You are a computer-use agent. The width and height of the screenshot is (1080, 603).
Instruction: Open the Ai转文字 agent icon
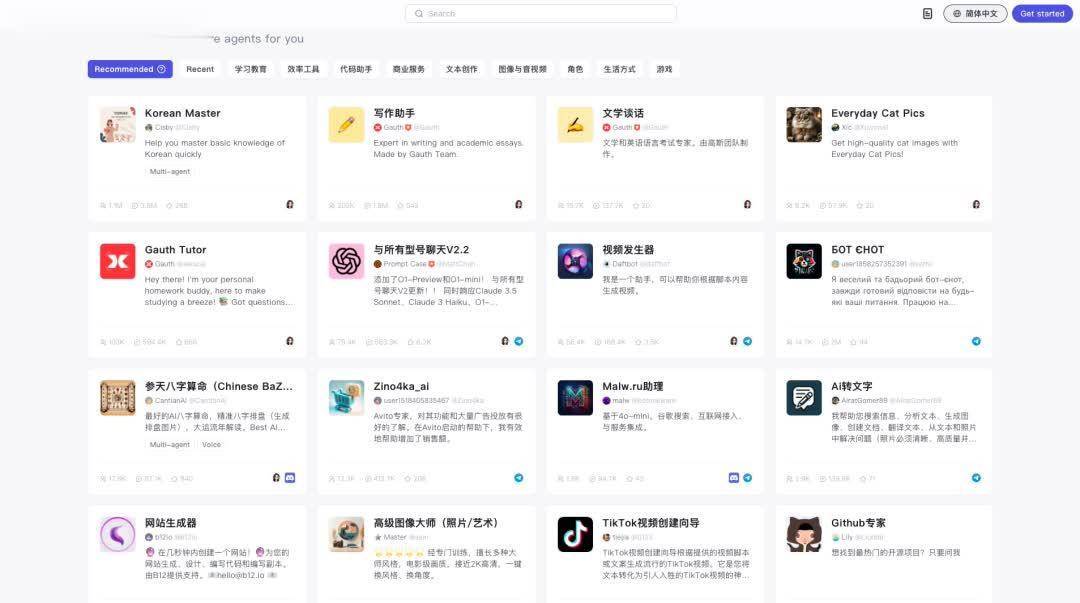point(804,397)
